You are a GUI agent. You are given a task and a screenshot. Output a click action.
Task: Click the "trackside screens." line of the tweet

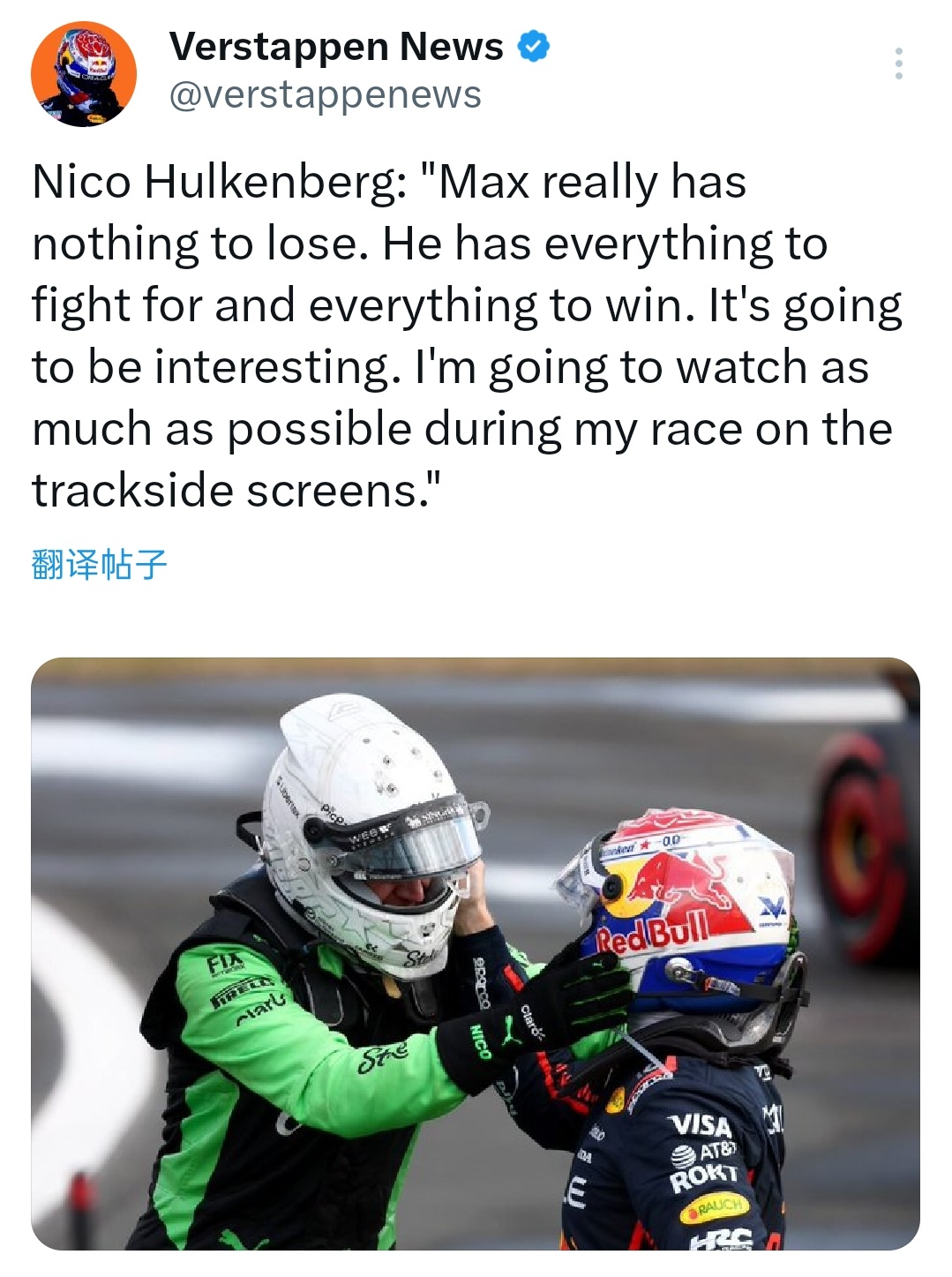(x=236, y=491)
